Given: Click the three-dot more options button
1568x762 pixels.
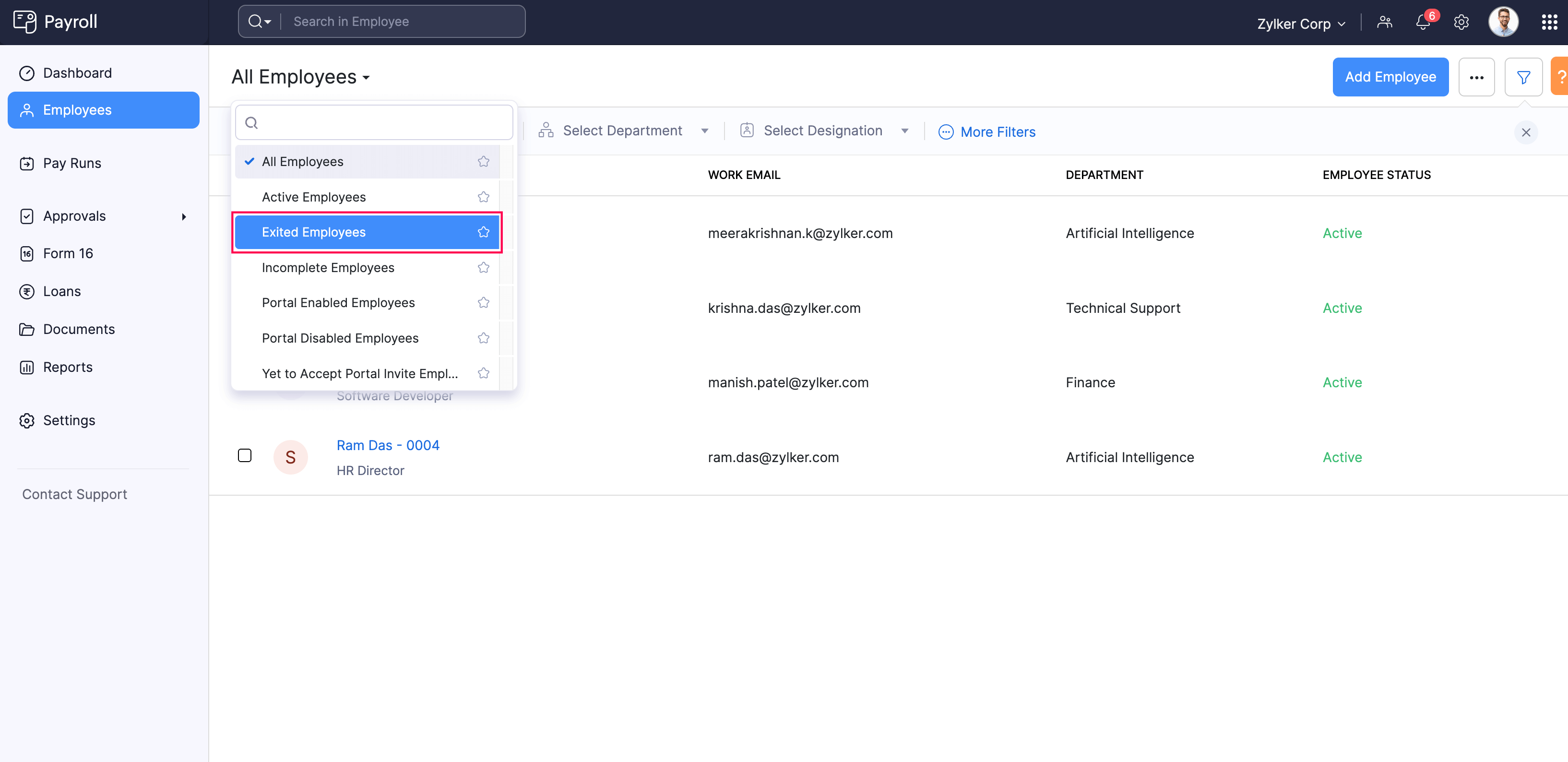Looking at the screenshot, I should (1476, 77).
